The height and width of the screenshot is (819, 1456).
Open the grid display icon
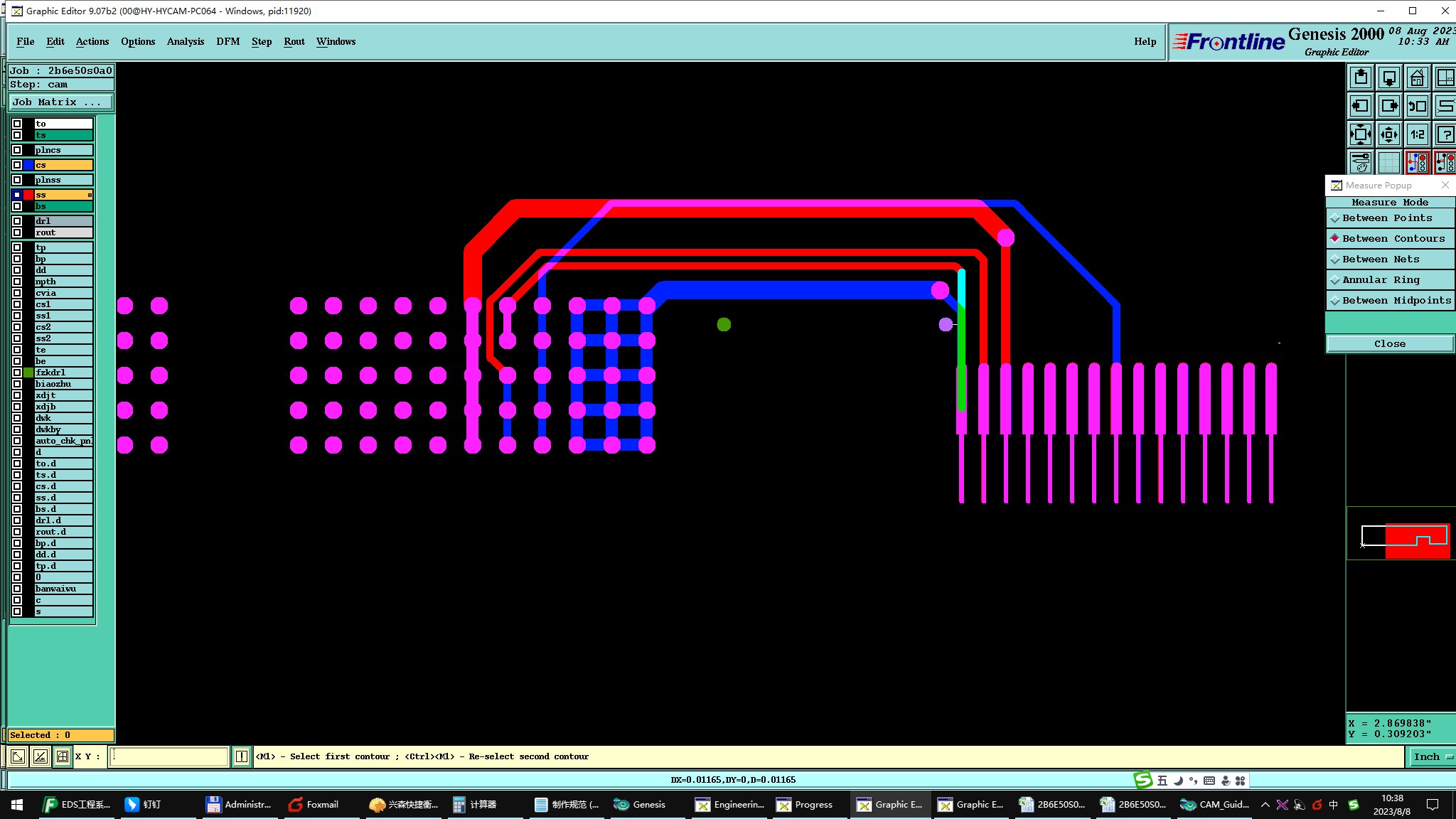point(1388,163)
